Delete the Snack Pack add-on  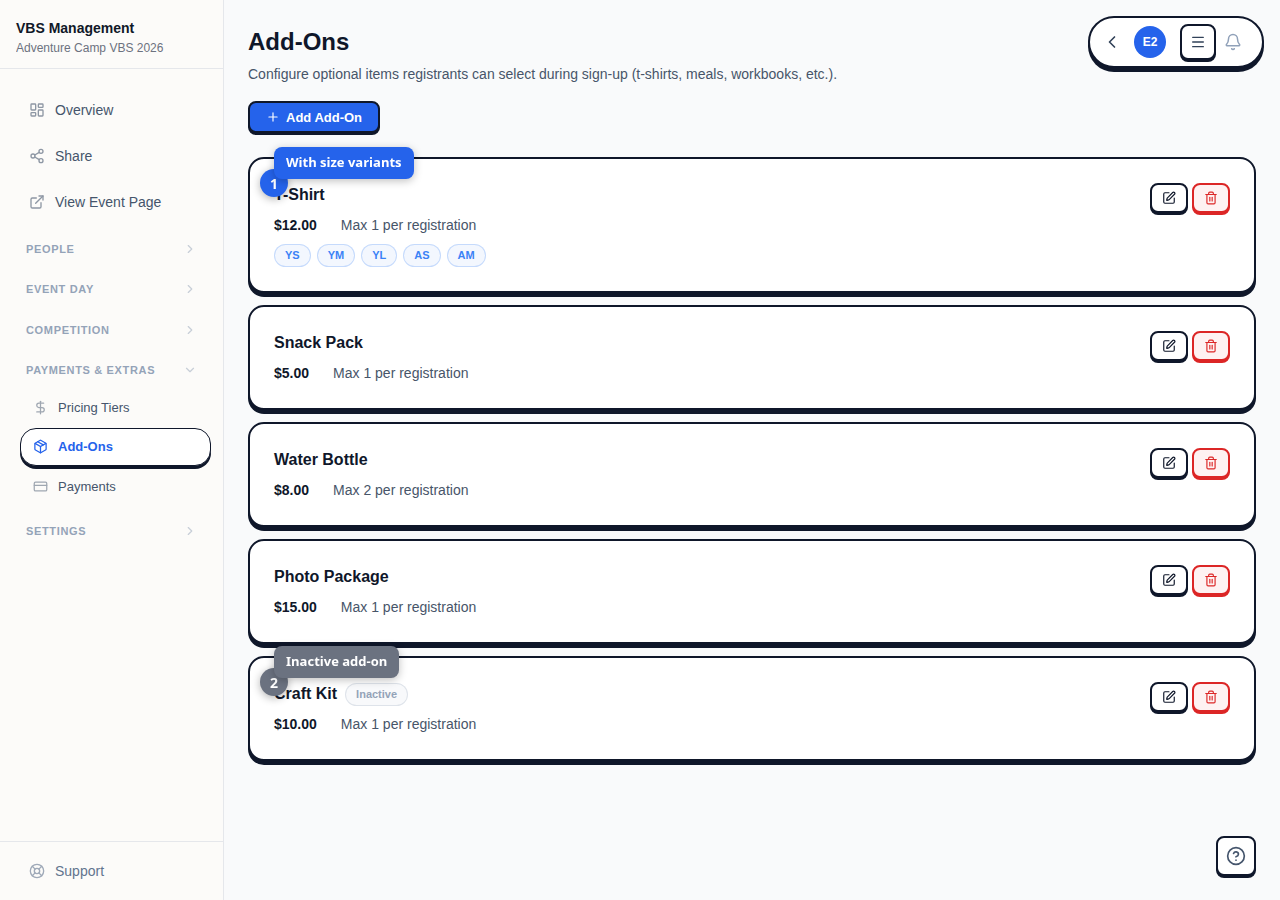(1210, 346)
